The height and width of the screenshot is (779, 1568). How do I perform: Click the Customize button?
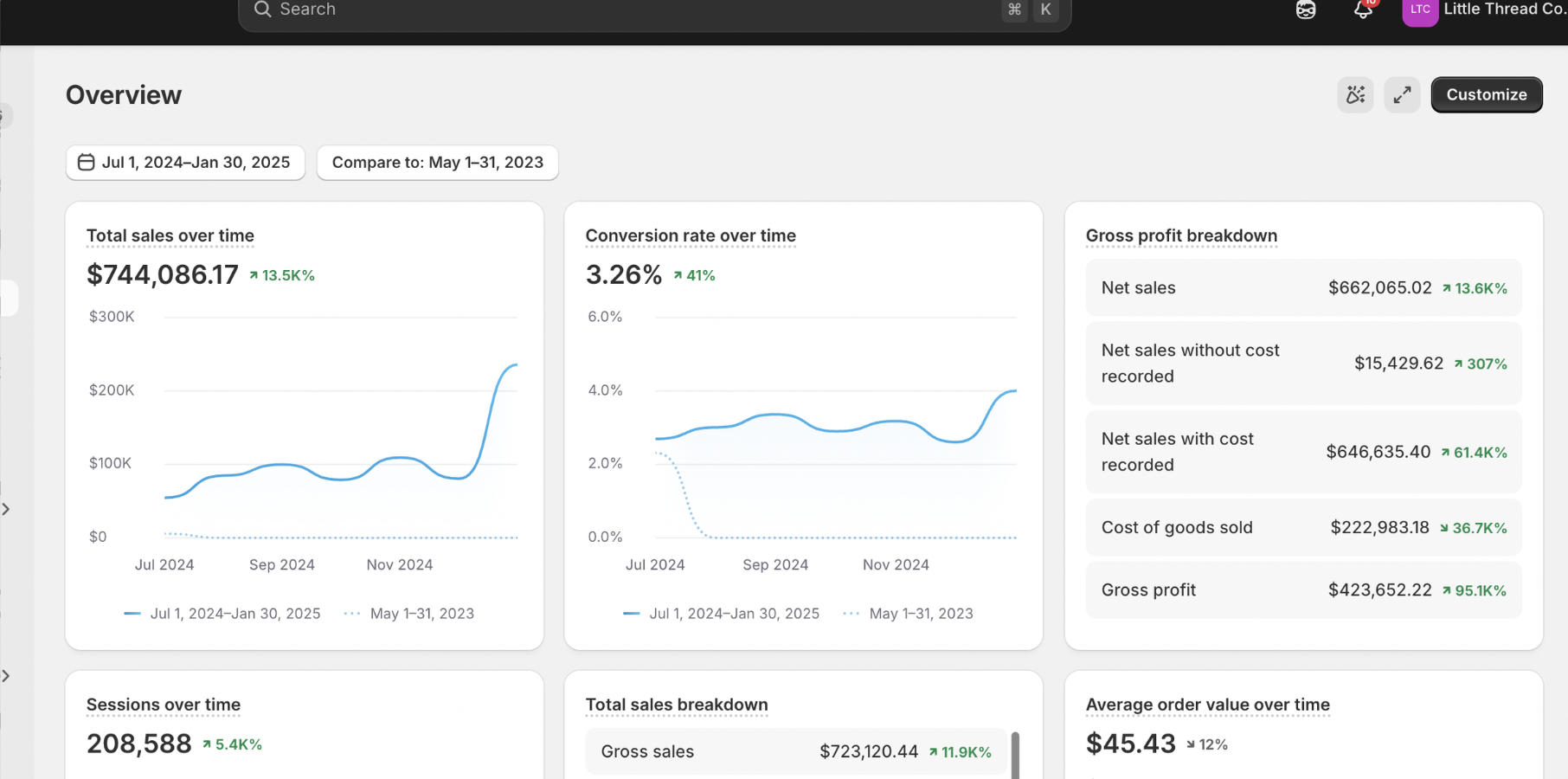pos(1487,94)
